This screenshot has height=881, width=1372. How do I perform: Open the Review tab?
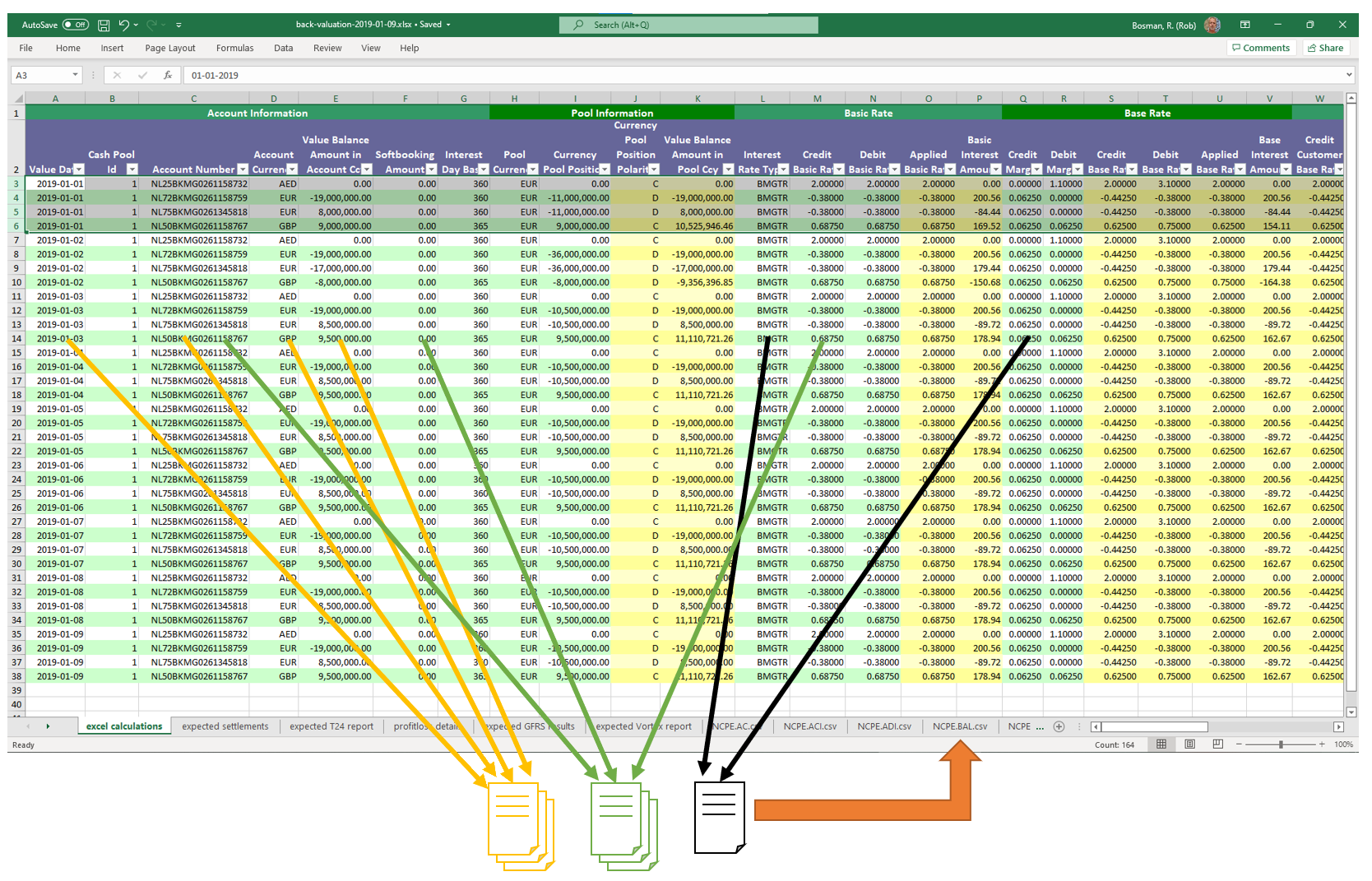[327, 48]
